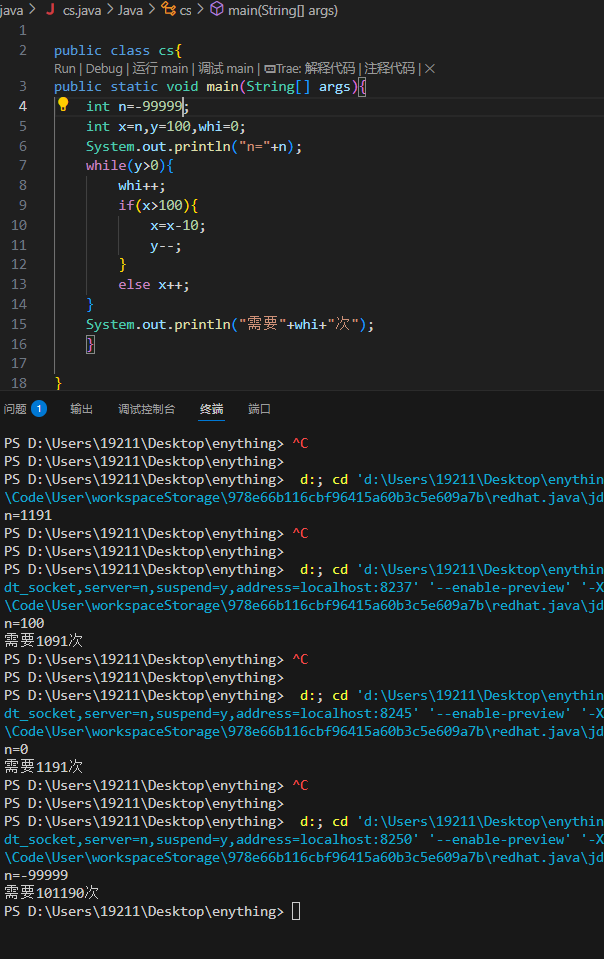Click Trae: 解释代码 code lens
The image size is (604, 959).
(x=309, y=68)
